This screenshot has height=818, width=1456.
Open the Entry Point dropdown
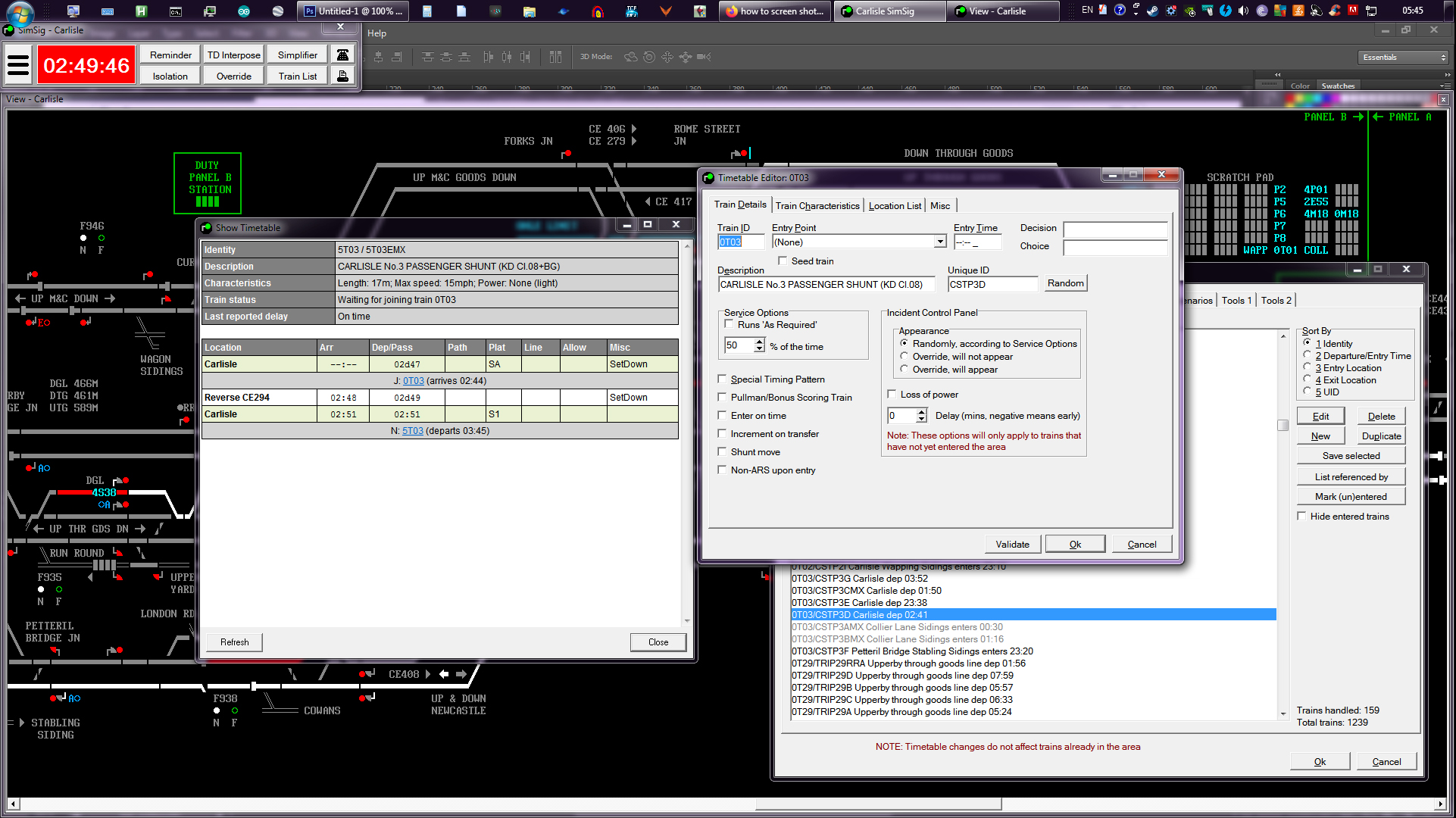[940, 242]
